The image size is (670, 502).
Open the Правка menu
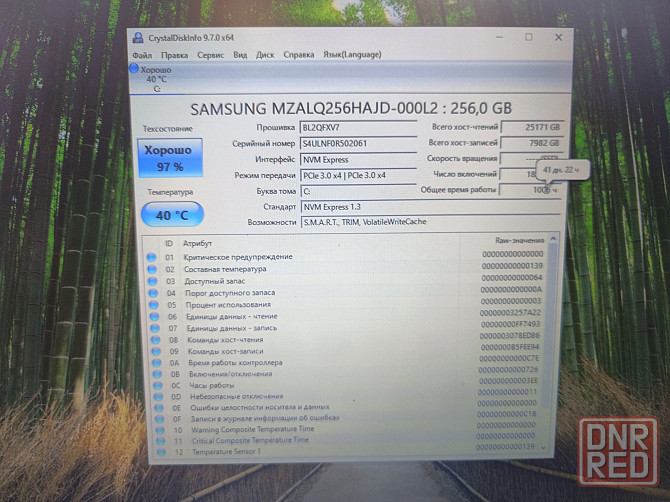click(174, 55)
